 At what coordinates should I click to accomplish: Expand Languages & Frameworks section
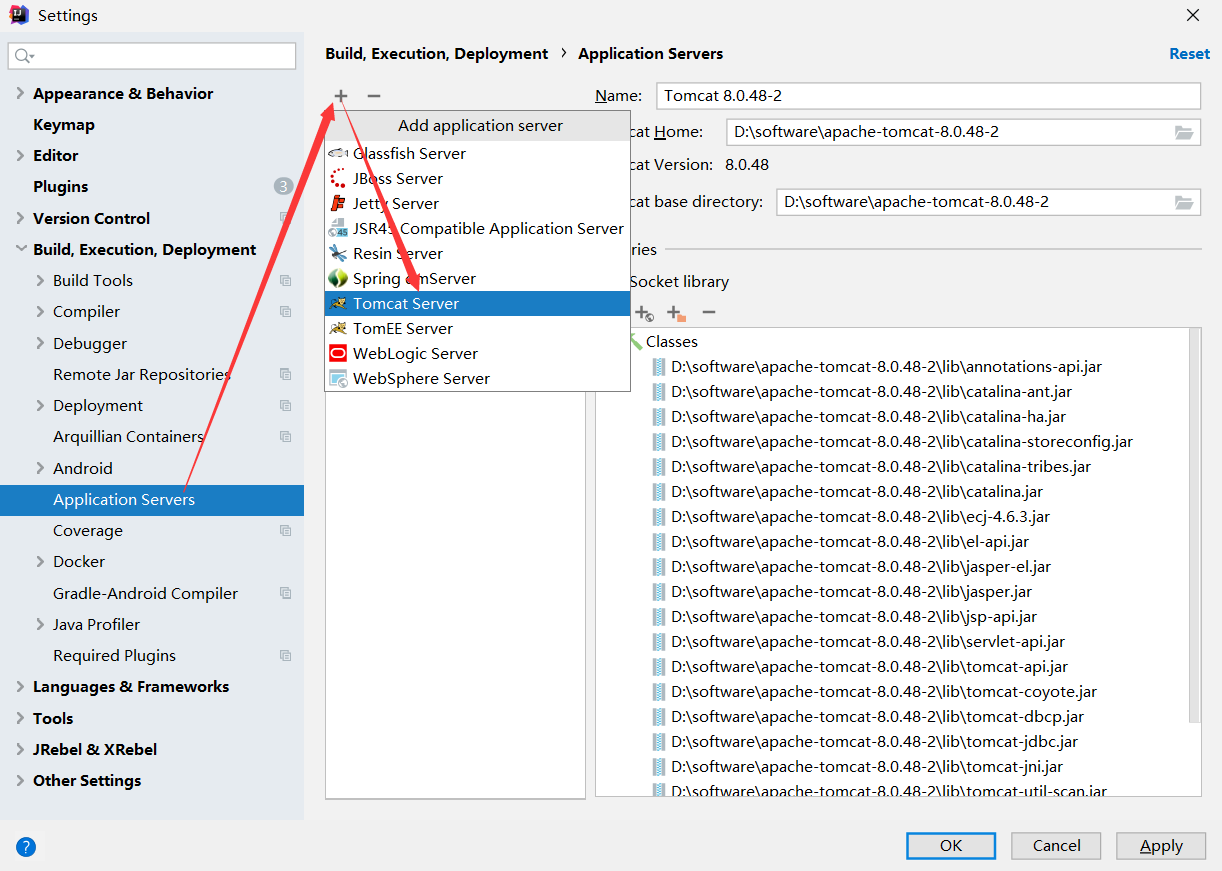point(20,687)
